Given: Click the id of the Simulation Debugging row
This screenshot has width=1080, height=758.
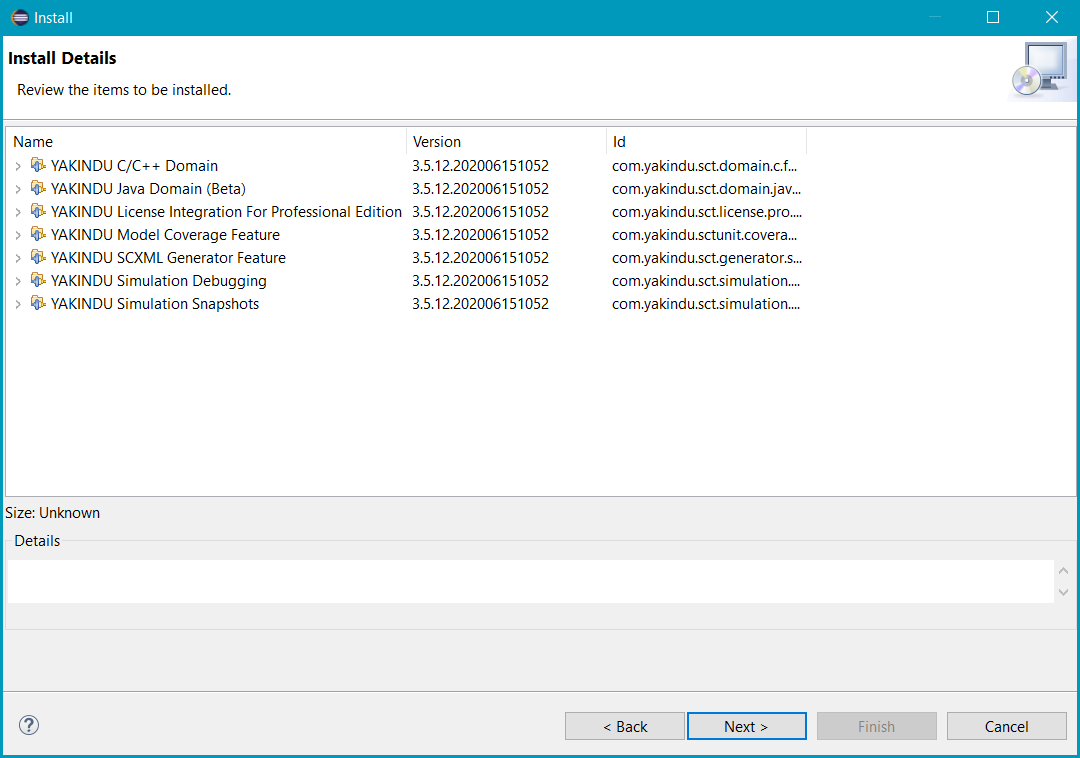Looking at the screenshot, I should (706, 281).
